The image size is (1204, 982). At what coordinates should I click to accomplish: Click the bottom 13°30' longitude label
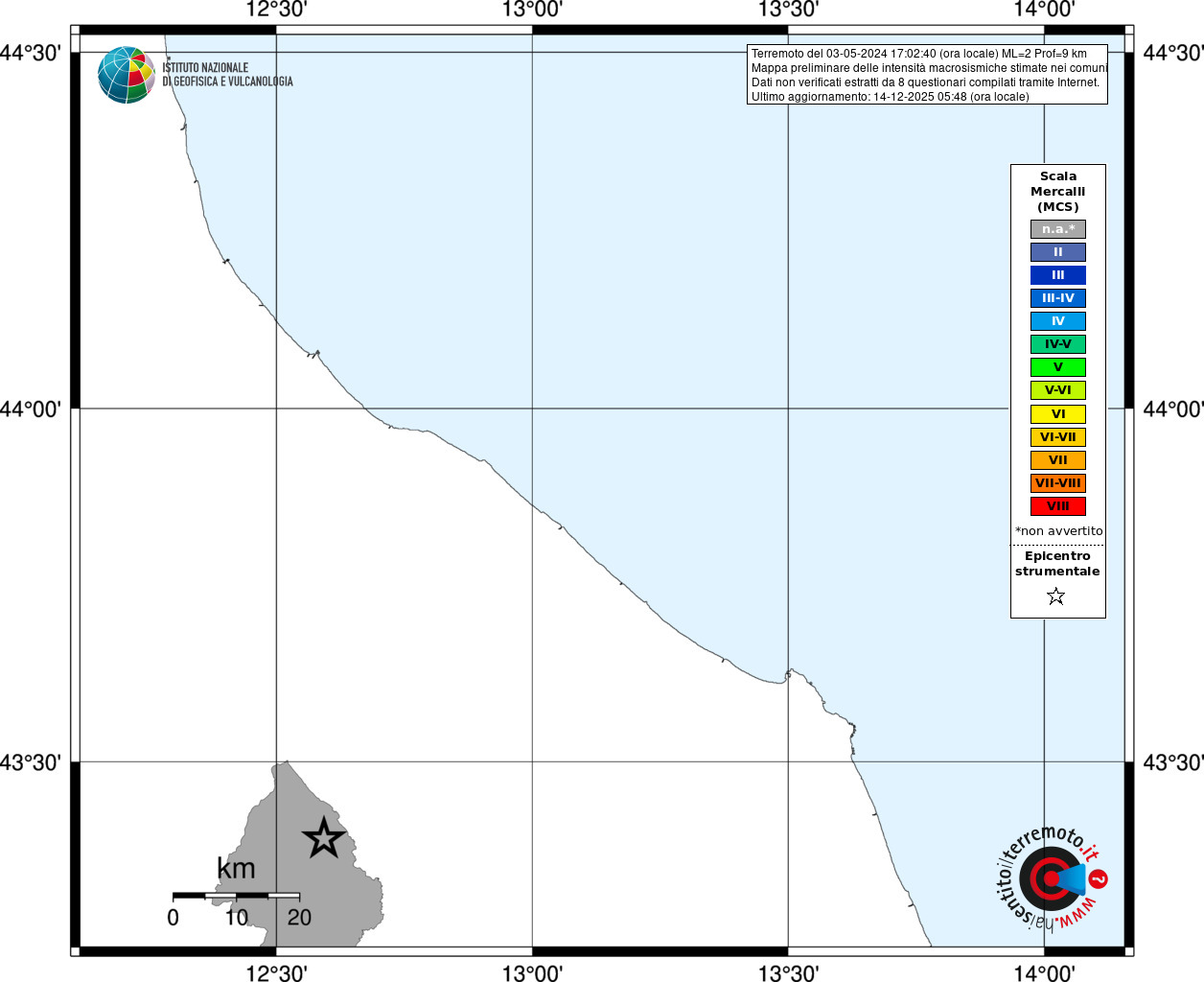coord(788,973)
